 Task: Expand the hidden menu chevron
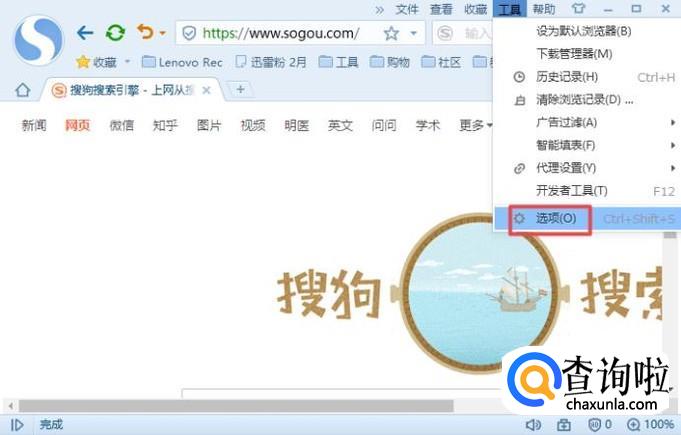380,10
